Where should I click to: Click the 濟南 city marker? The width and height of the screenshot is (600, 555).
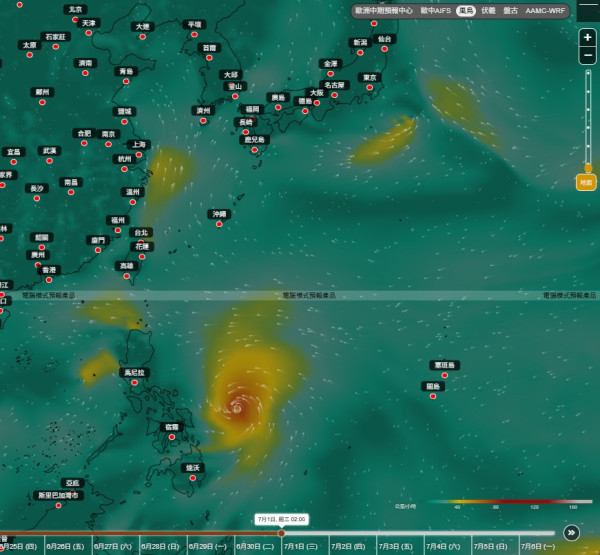(x=85, y=73)
